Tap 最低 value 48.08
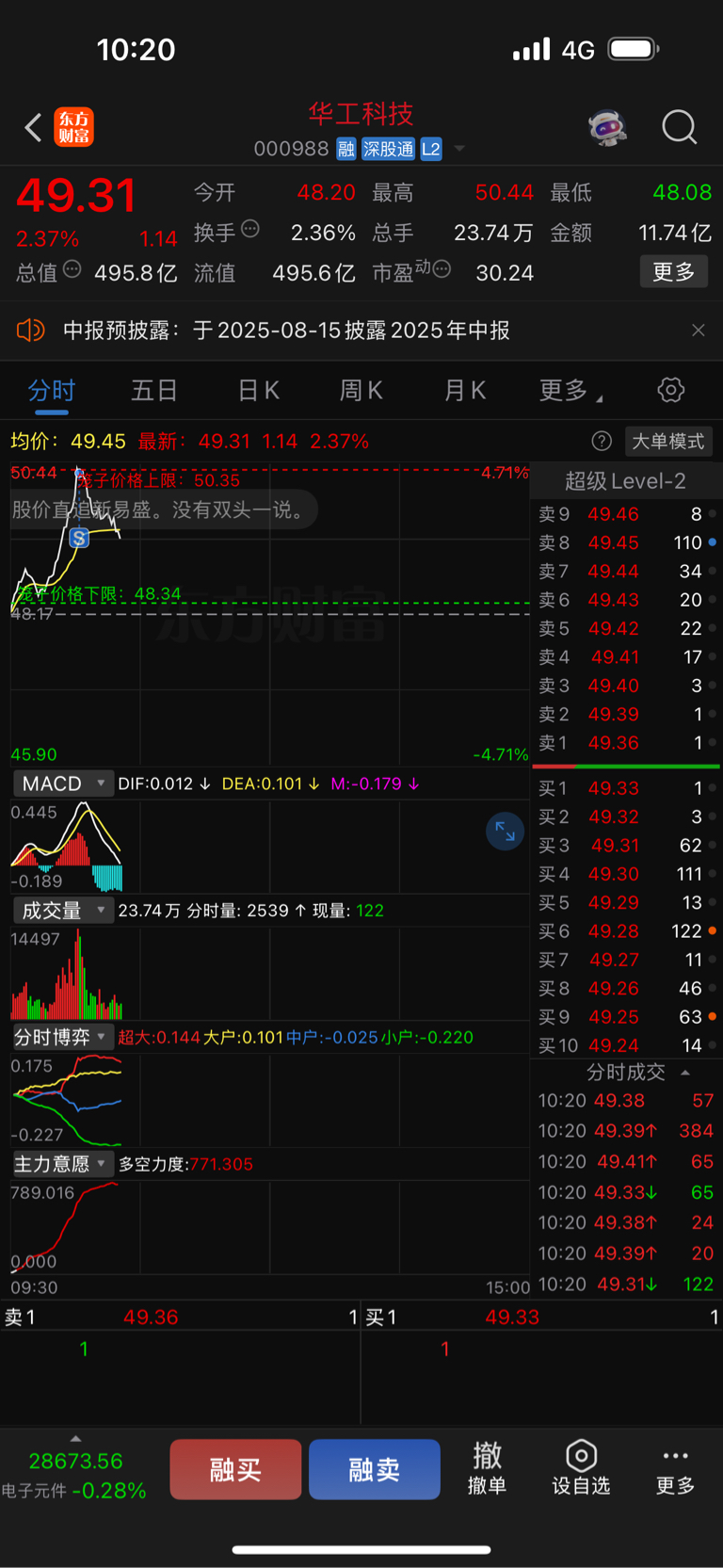Screen dimensions: 723x1568 [x=682, y=193]
